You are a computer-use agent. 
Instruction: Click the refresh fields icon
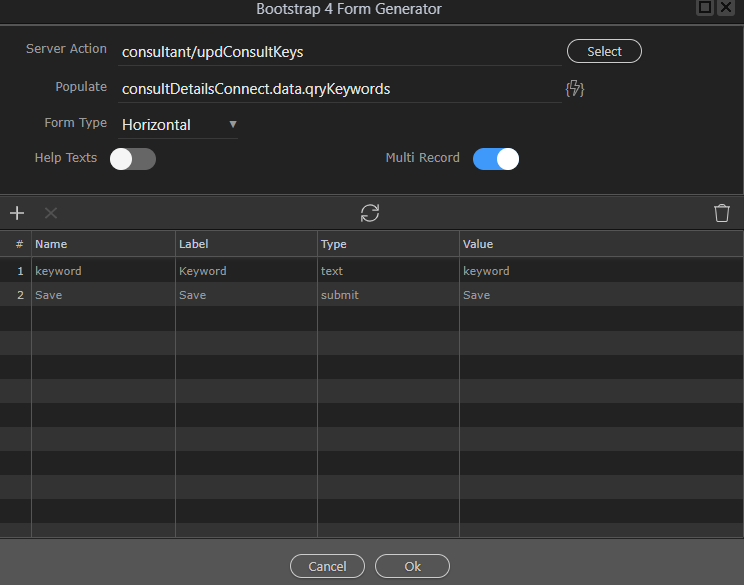(x=370, y=213)
